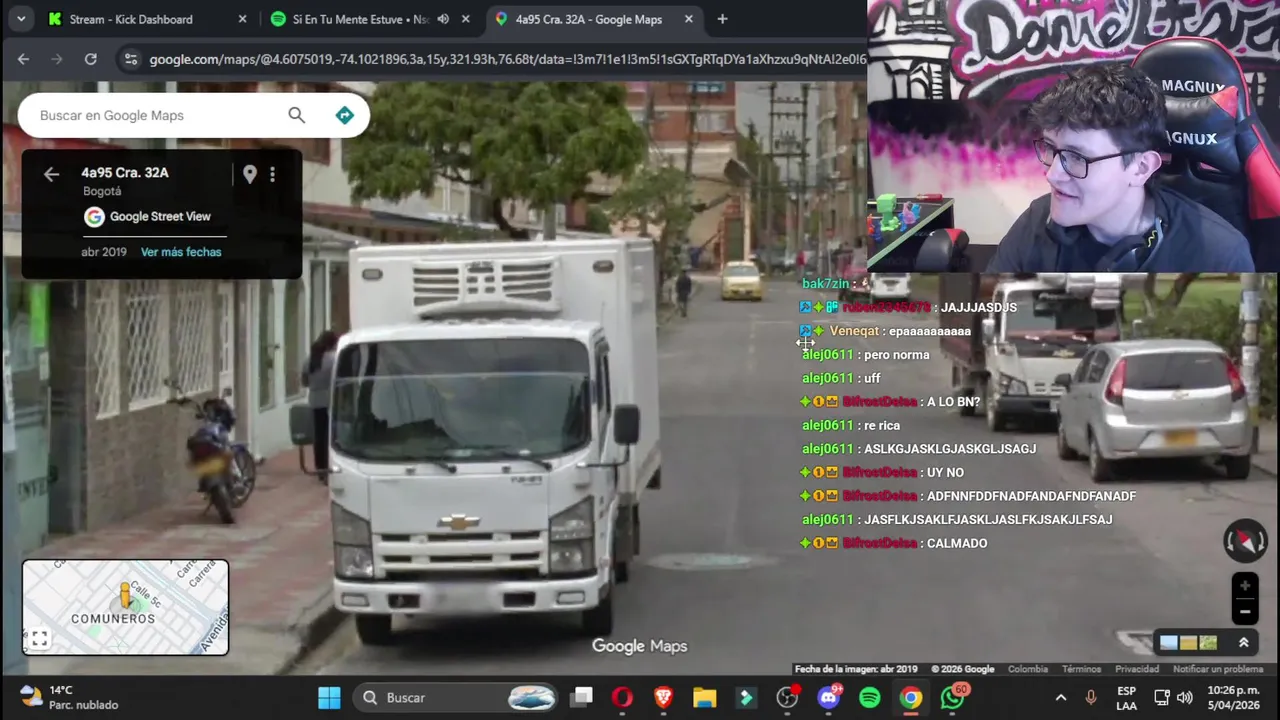The image size is (1280, 720).
Task: Exit Street View with back arrow
Action: (x=51, y=174)
